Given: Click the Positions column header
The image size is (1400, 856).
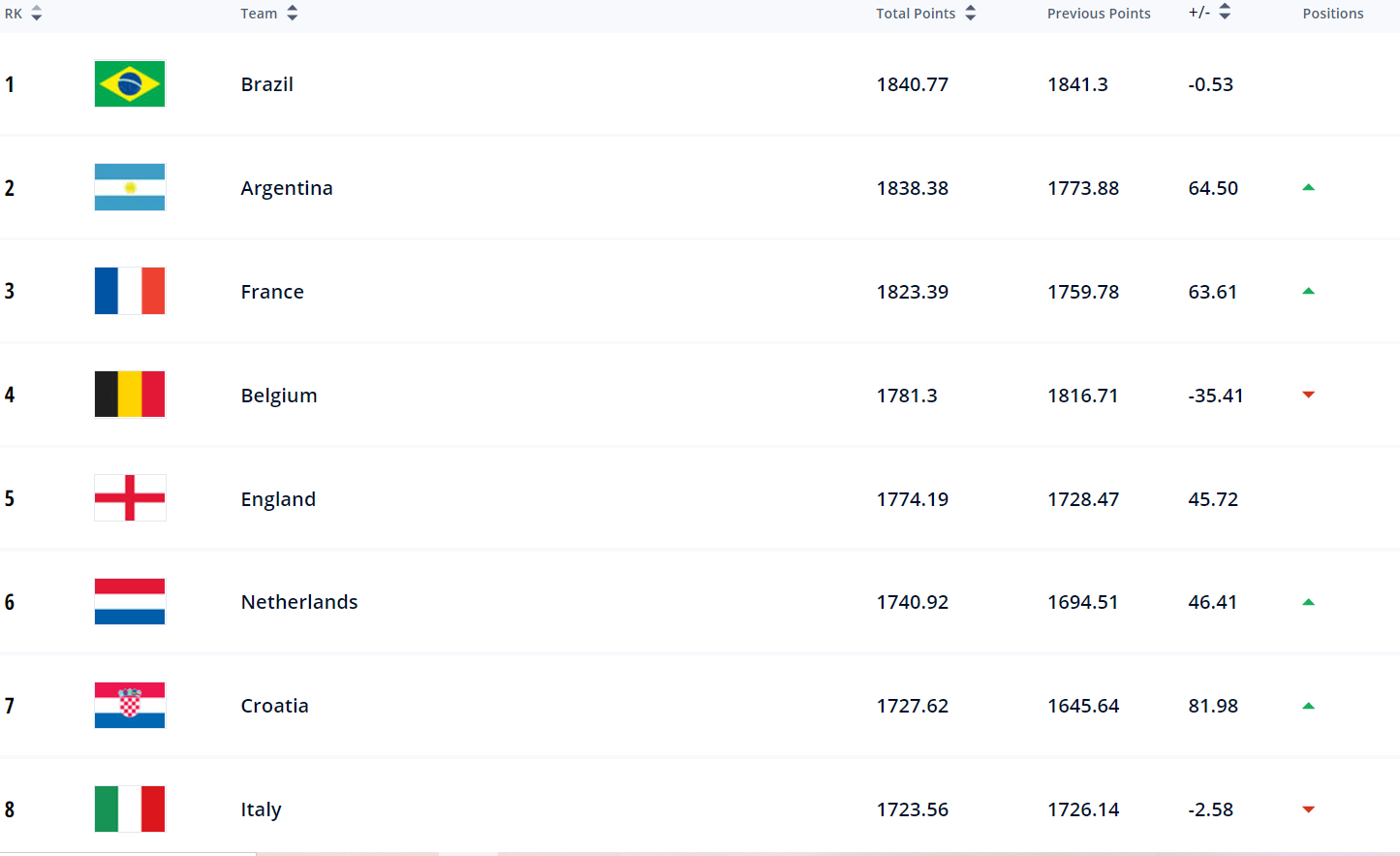Looking at the screenshot, I should pyautogui.click(x=1332, y=14).
